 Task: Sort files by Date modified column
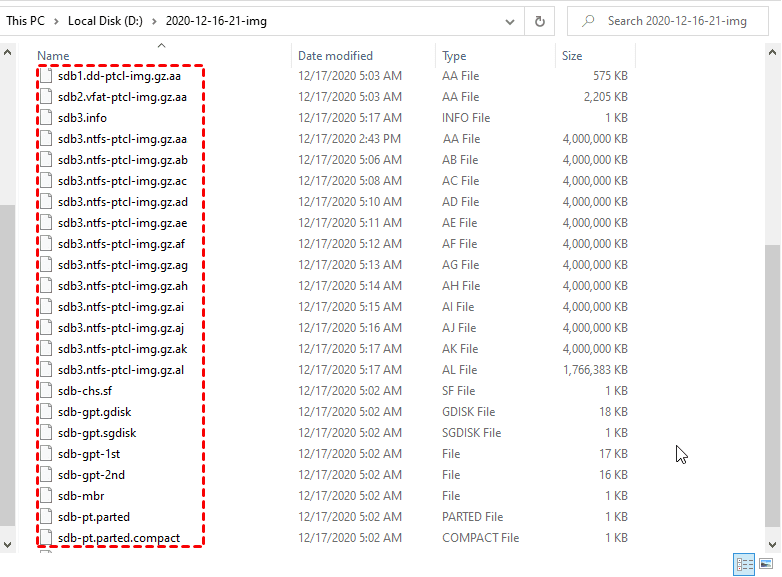coord(335,56)
